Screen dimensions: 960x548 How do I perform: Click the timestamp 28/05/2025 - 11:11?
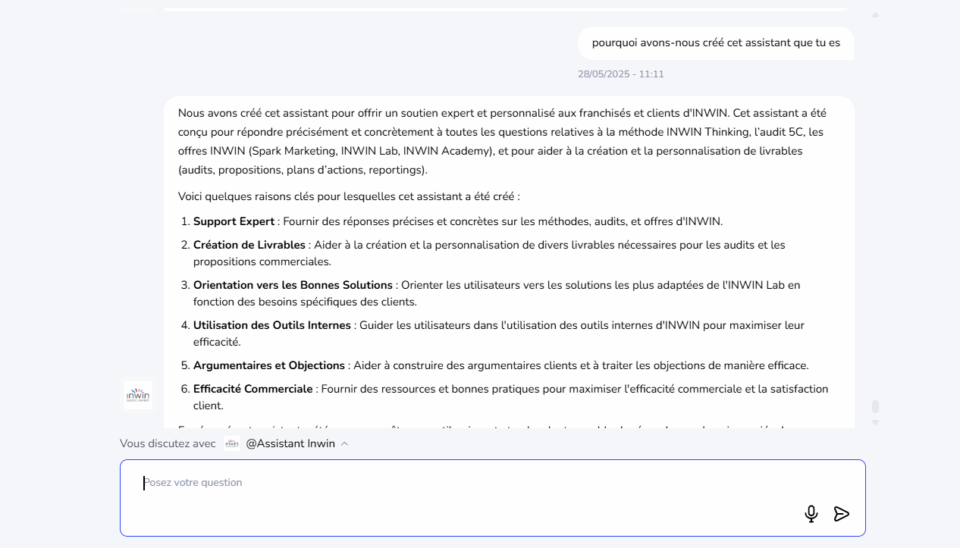621,74
